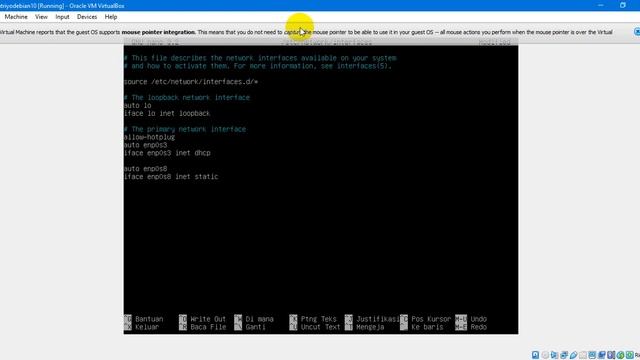Click the nano 'Ptng Teks' shortcut label
640x360 pixels.
319,319
